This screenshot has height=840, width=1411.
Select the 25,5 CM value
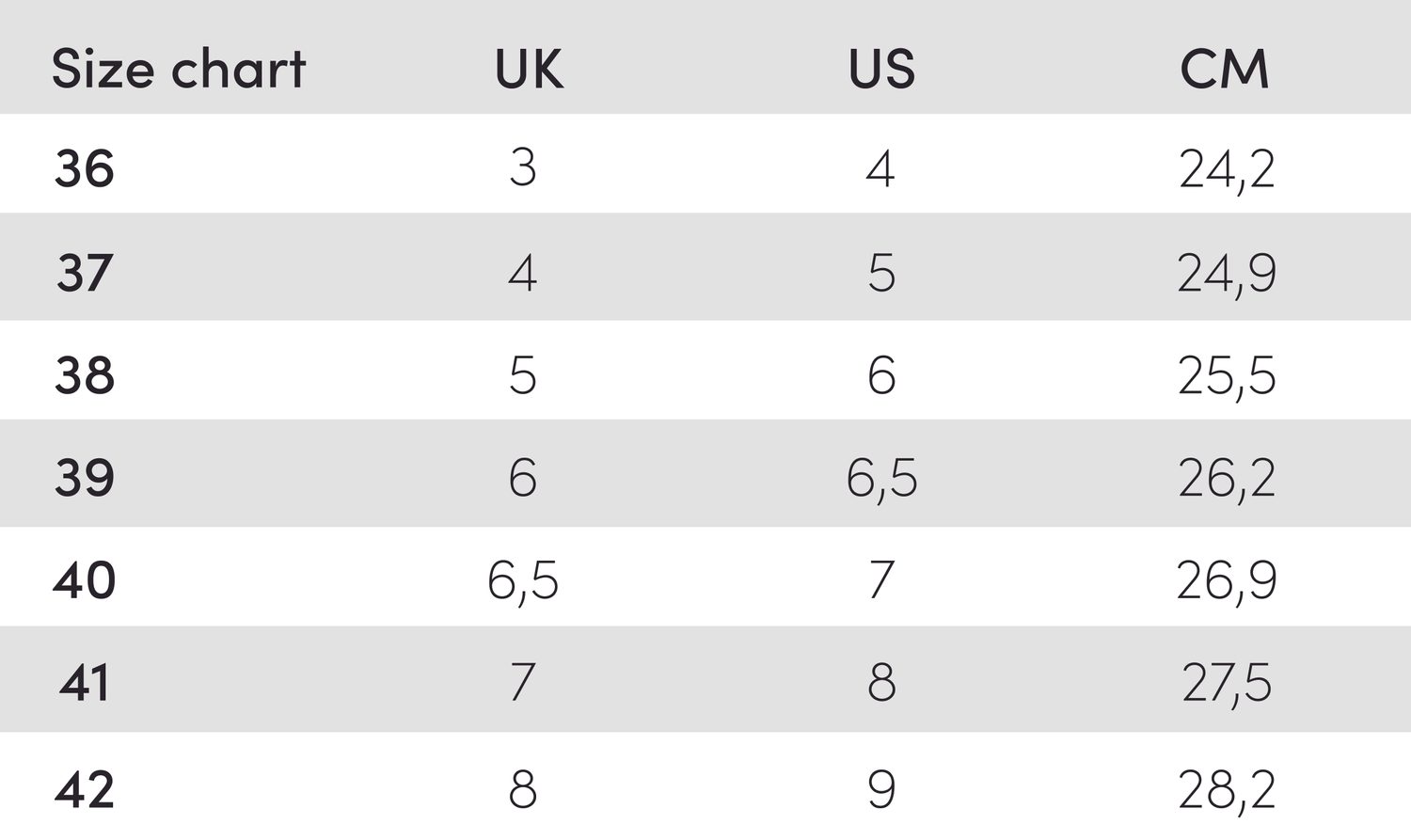point(1228,377)
